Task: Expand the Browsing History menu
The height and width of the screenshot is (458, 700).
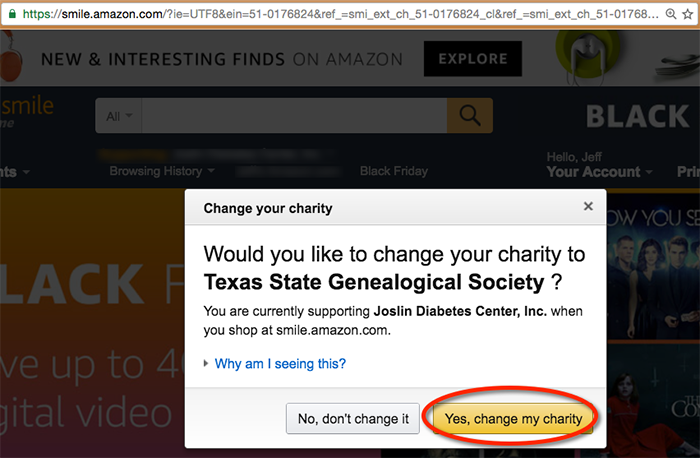Action: (154, 171)
